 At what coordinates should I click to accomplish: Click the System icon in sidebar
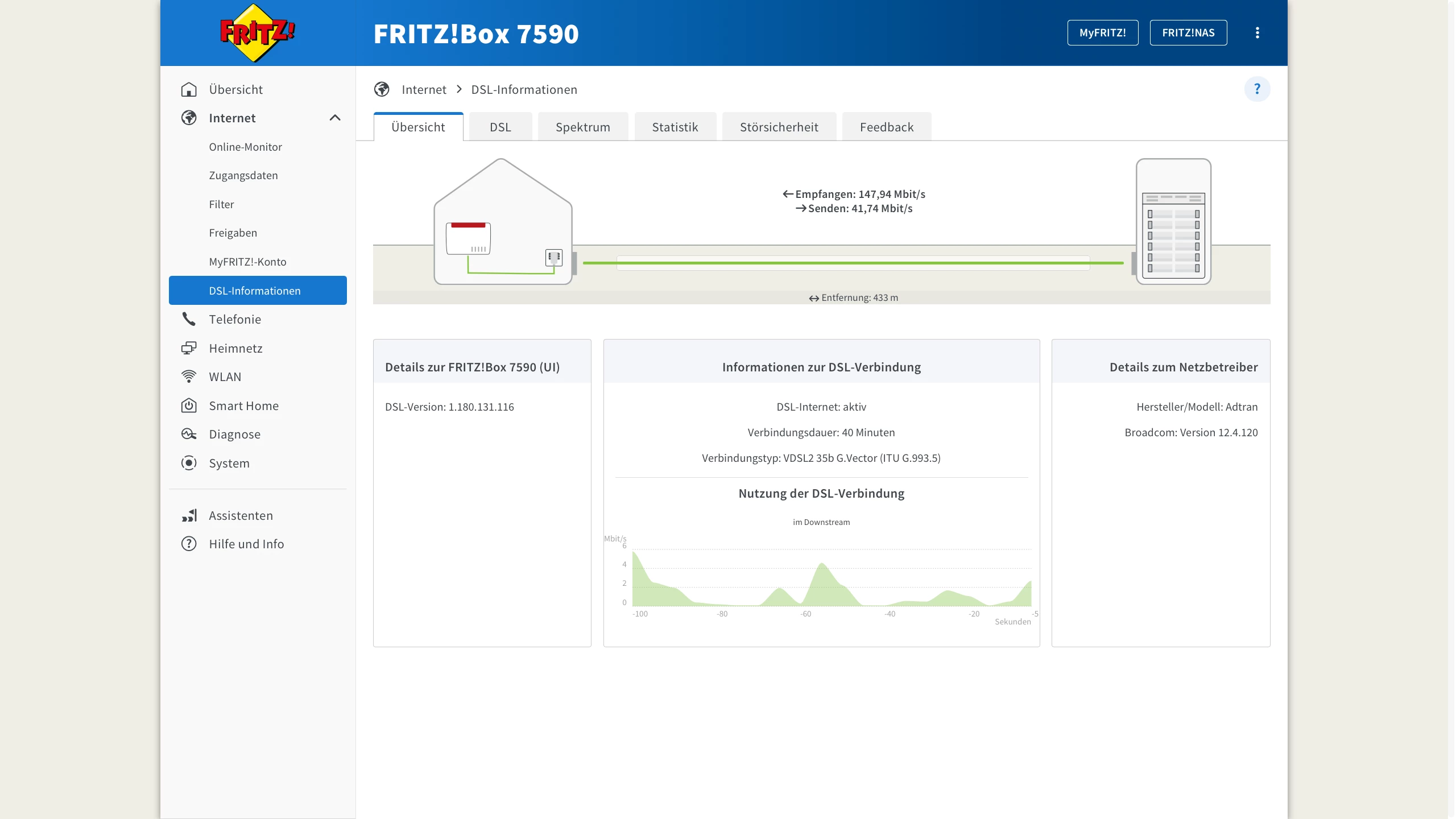(x=189, y=463)
